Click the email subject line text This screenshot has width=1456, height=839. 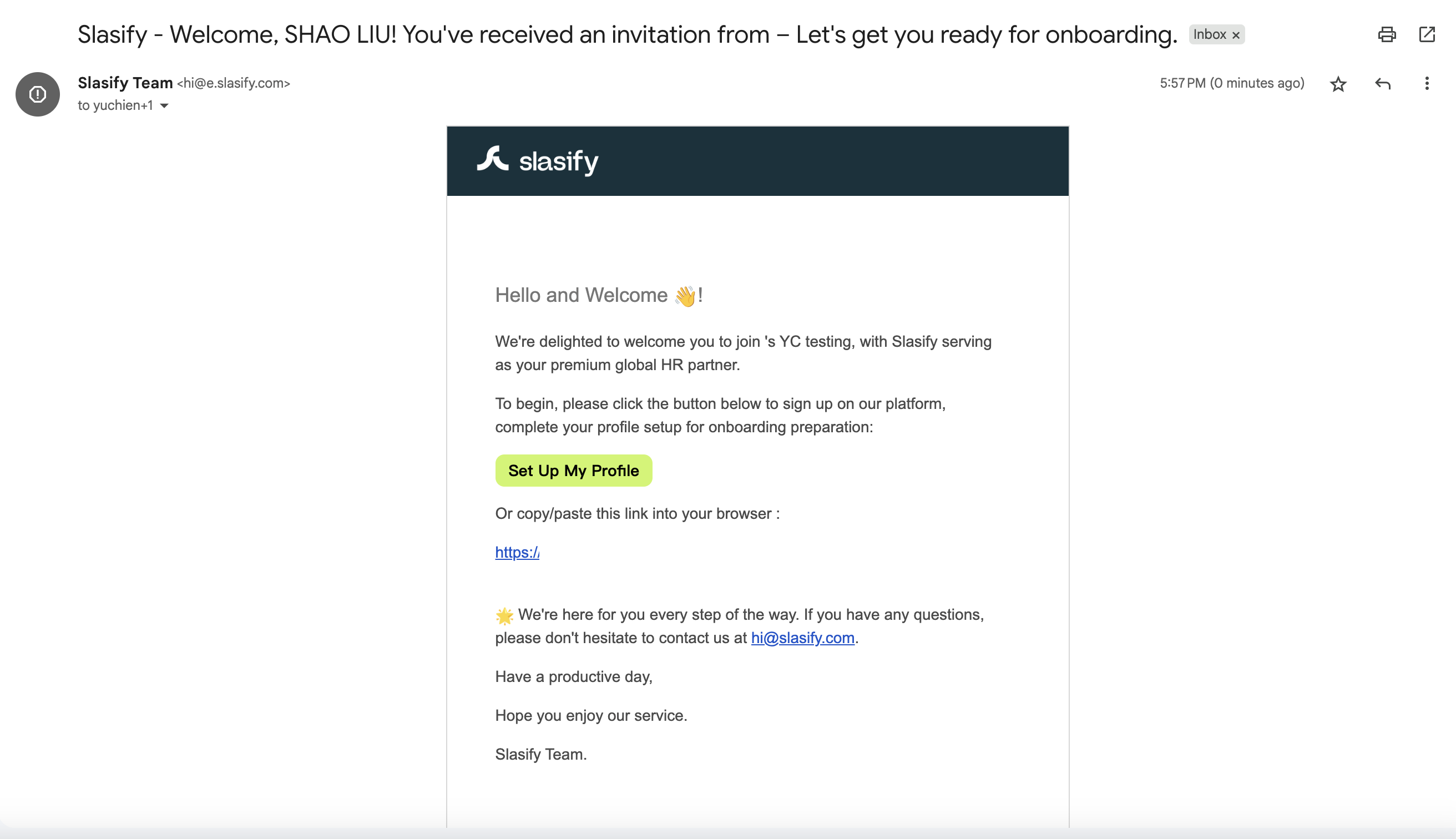(628, 34)
